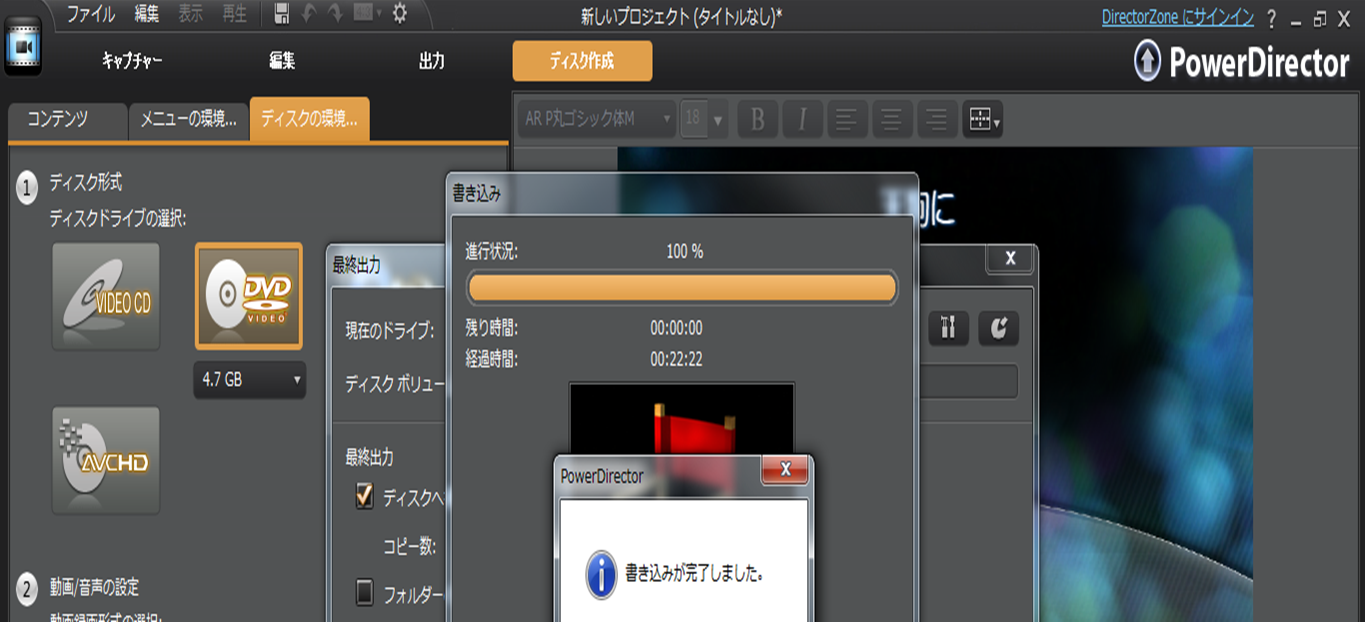Click the aspect ratio screen icon in toolbar

click(366, 13)
